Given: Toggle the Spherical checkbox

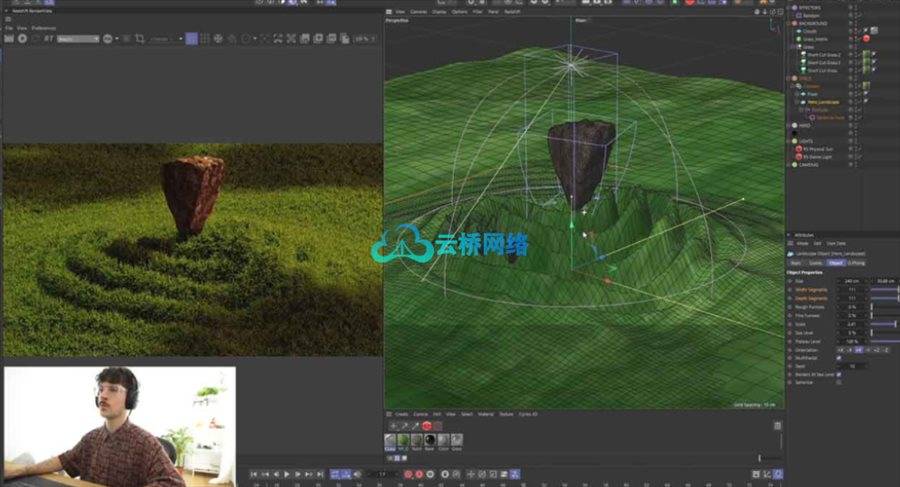Looking at the screenshot, I should click(839, 381).
